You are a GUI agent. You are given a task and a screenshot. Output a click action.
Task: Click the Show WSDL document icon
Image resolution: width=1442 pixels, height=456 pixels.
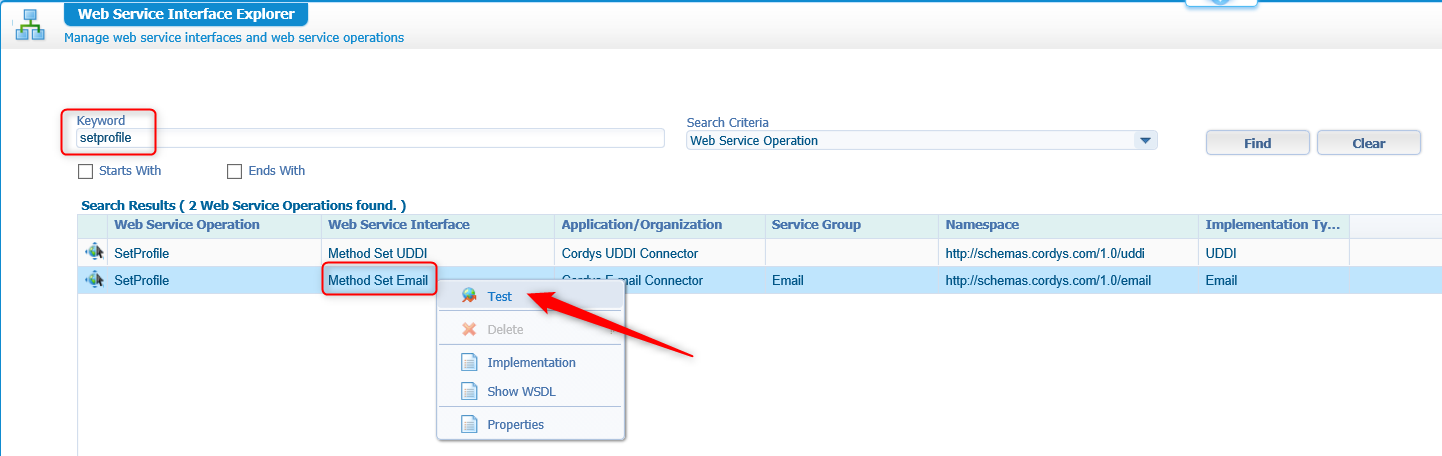tap(469, 392)
